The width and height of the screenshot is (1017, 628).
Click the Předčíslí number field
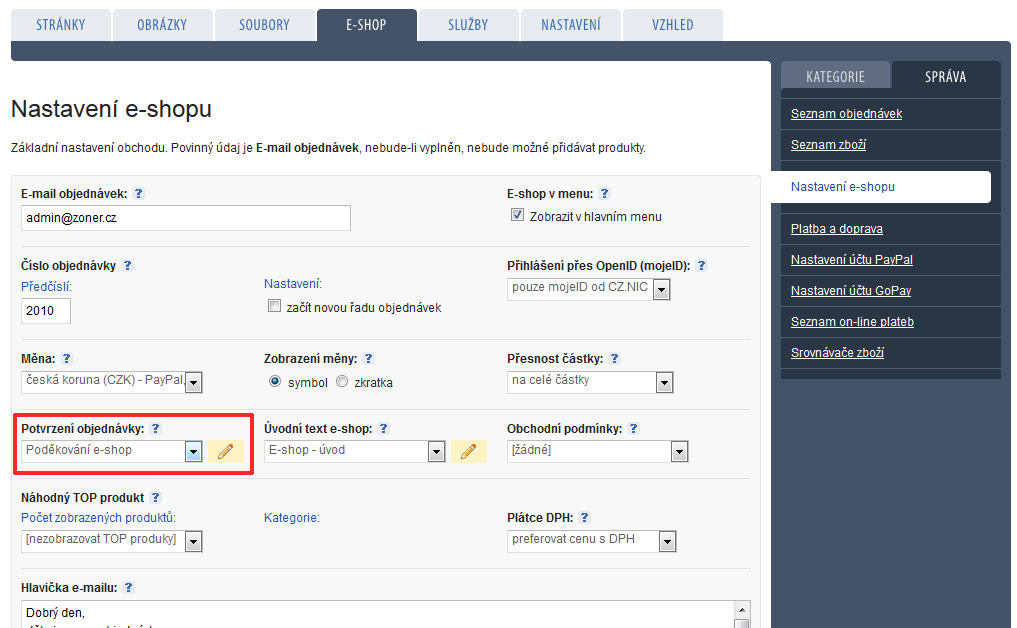click(x=45, y=311)
